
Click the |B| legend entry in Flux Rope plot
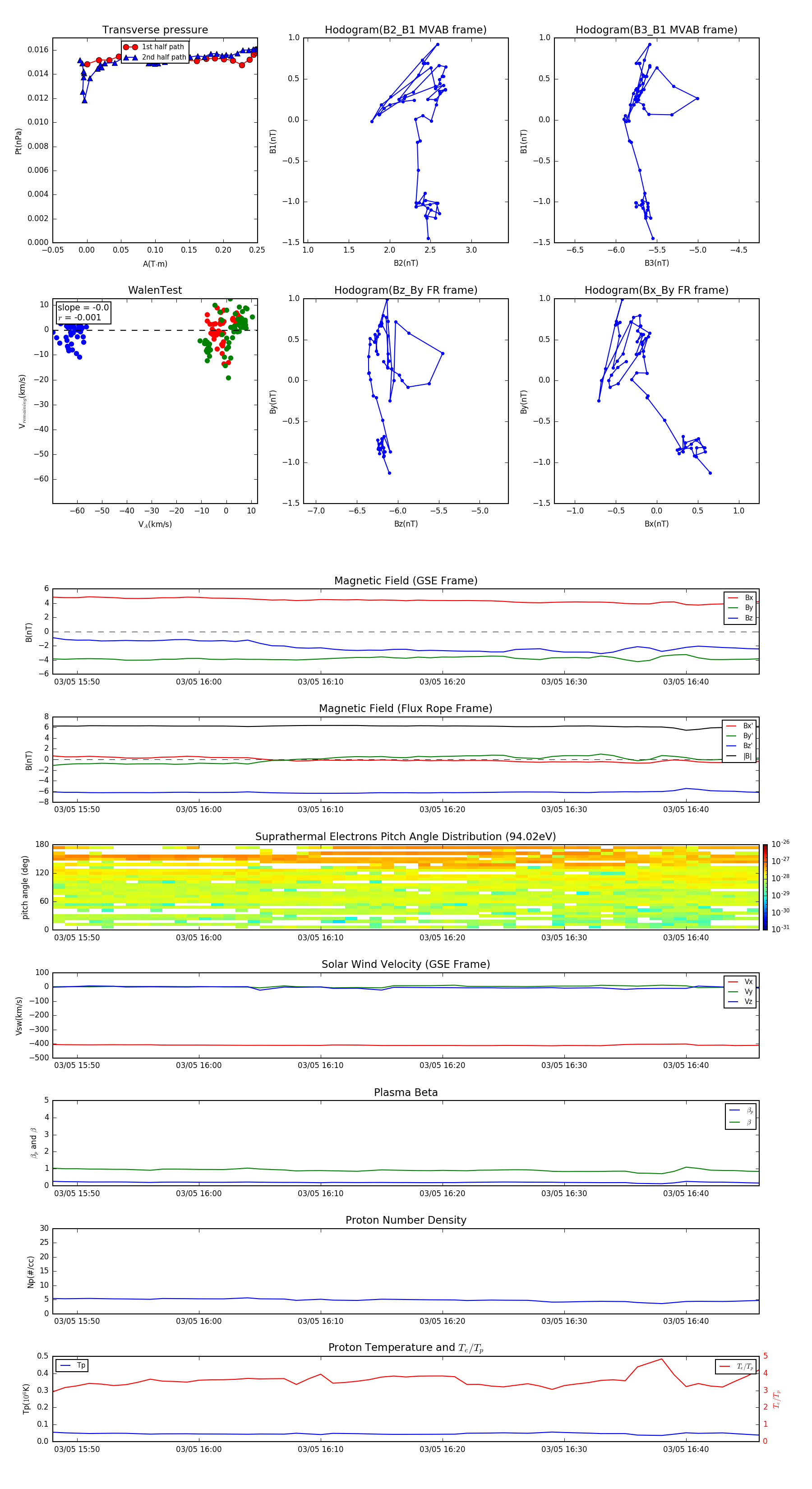739,756
